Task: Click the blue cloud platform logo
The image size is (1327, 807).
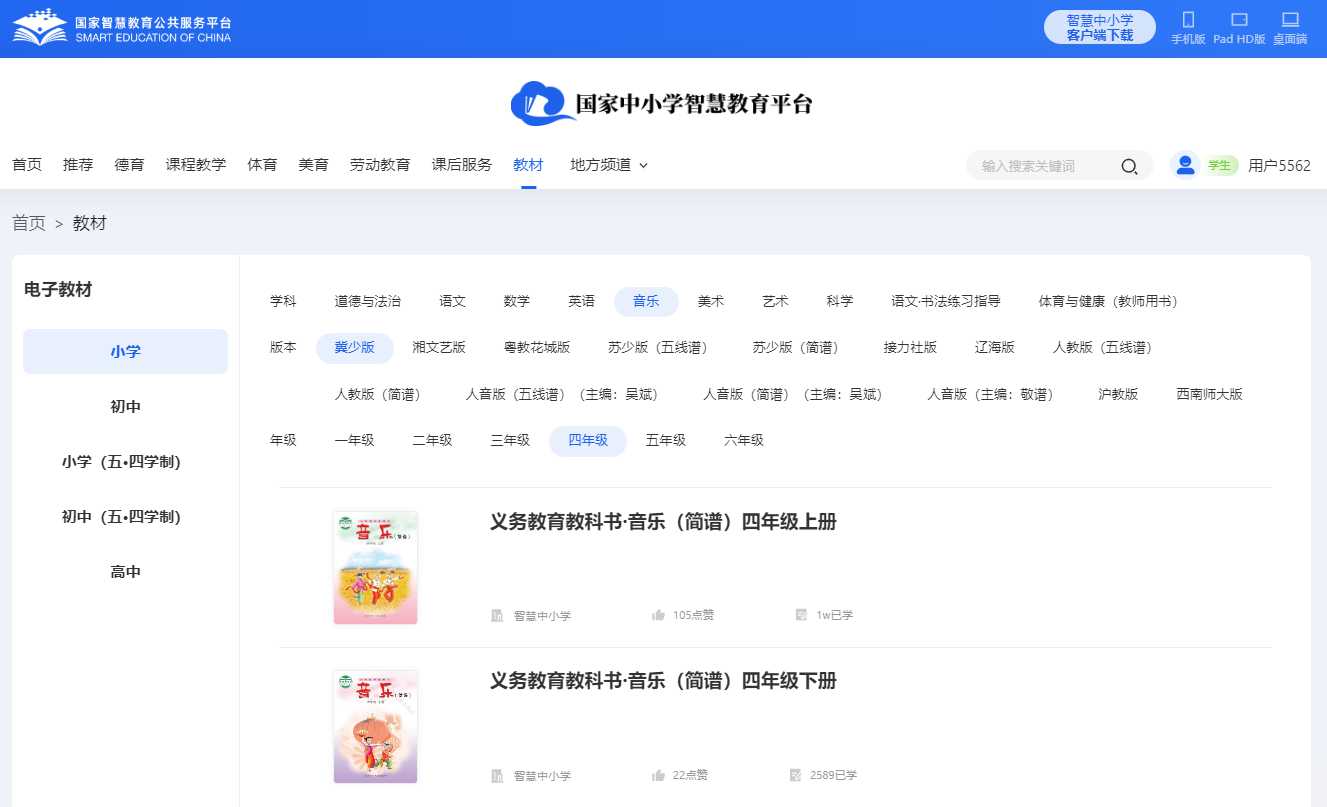Action: click(x=543, y=103)
